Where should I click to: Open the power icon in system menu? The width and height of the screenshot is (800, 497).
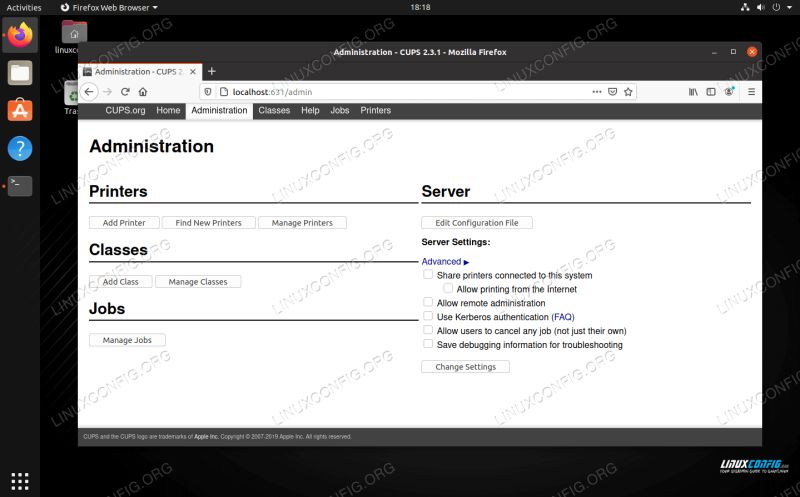pyautogui.click(x=776, y=7)
